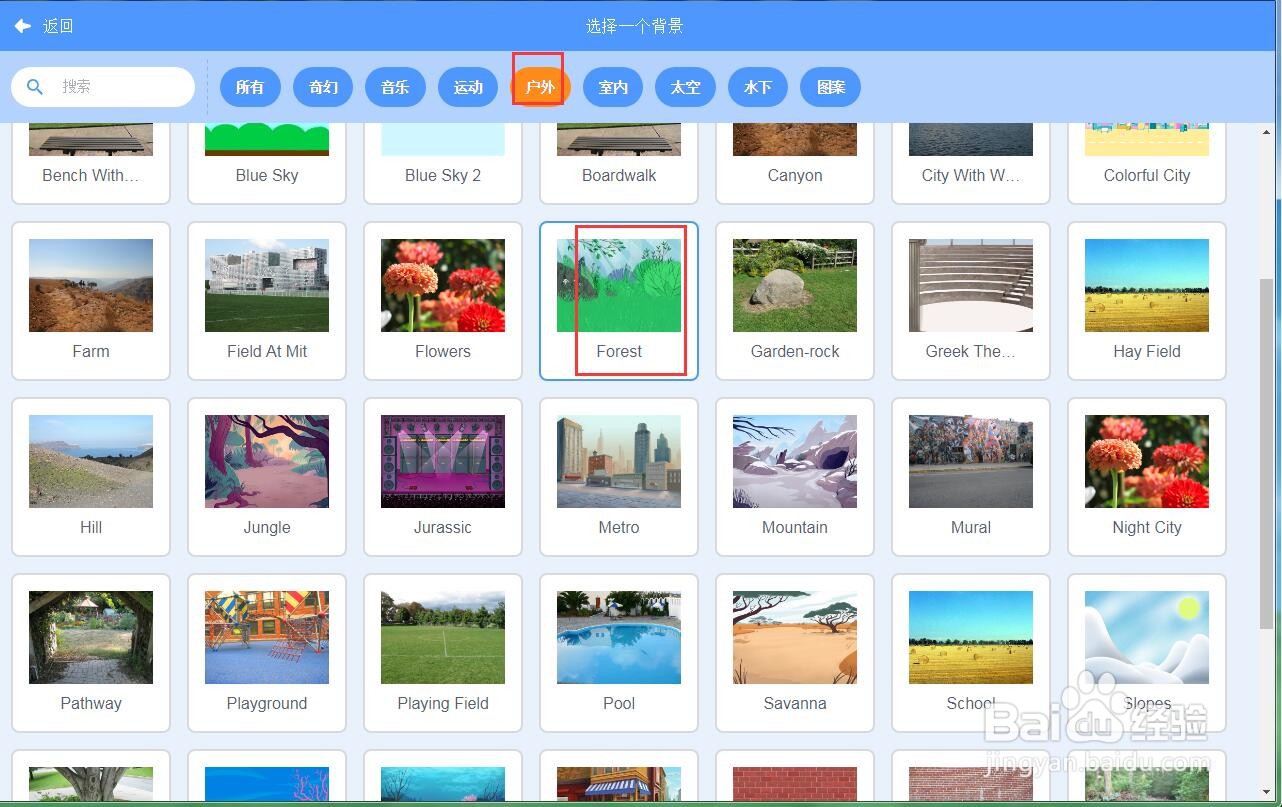Select the 图案 category filter
Viewport: 1282px width, 807px height.
(831, 87)
